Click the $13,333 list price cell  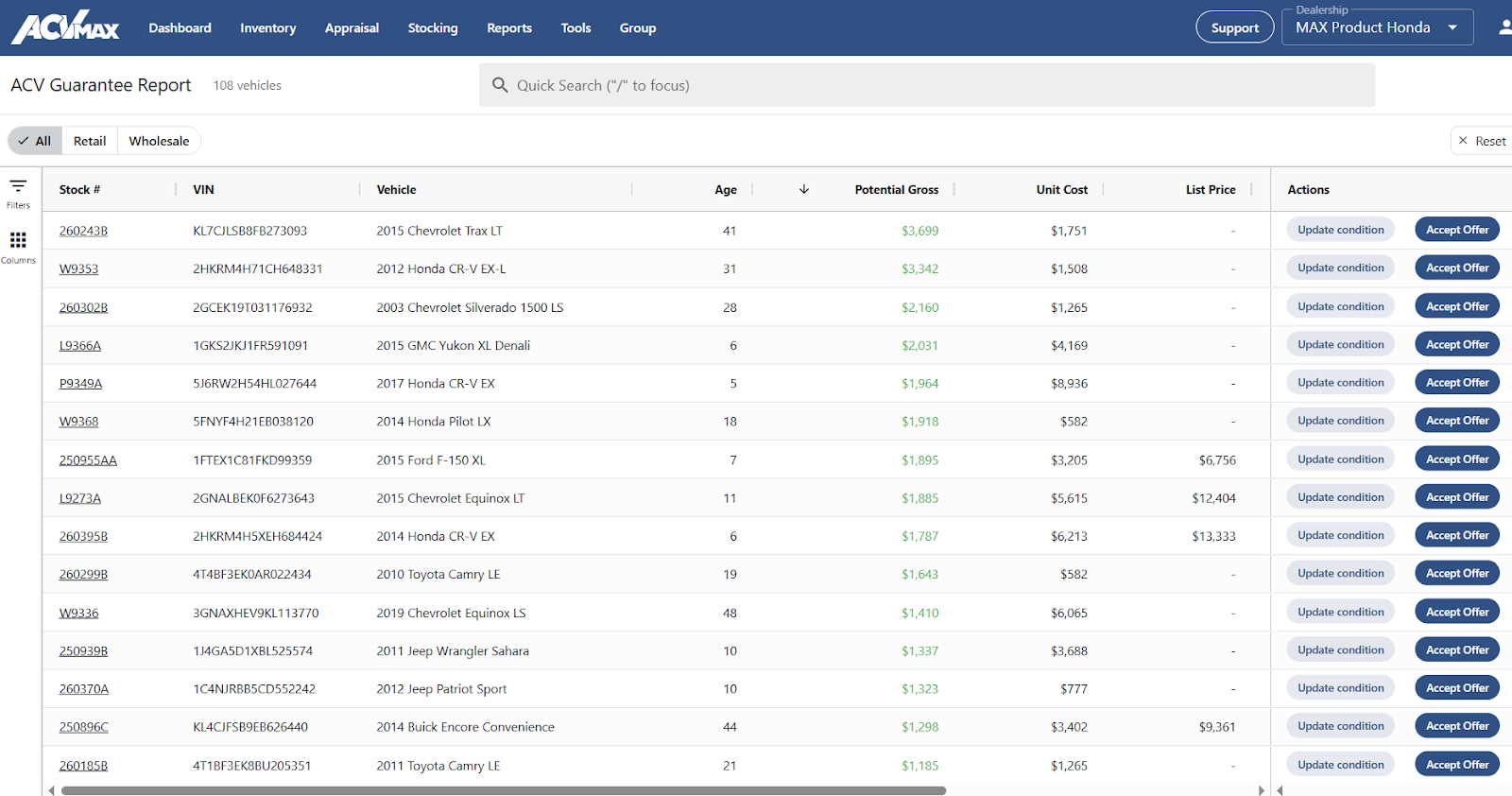pos(1213,536)
